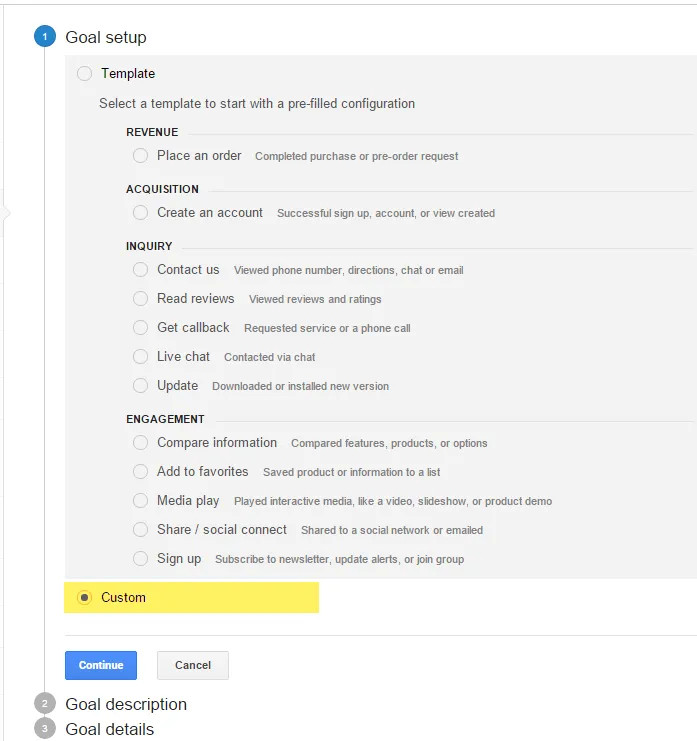
Task: Choose Compare information radio button
Action: click(x=140, y=443)
